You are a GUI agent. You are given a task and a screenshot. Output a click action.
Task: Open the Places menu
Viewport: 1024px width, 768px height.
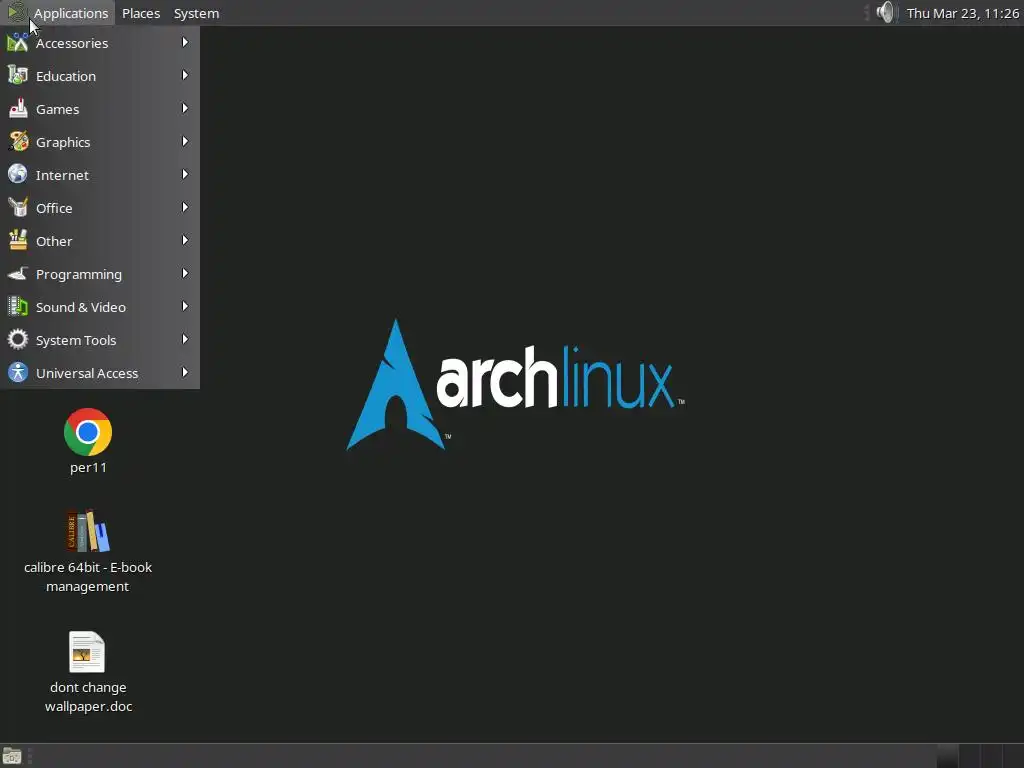coord(141,13)
